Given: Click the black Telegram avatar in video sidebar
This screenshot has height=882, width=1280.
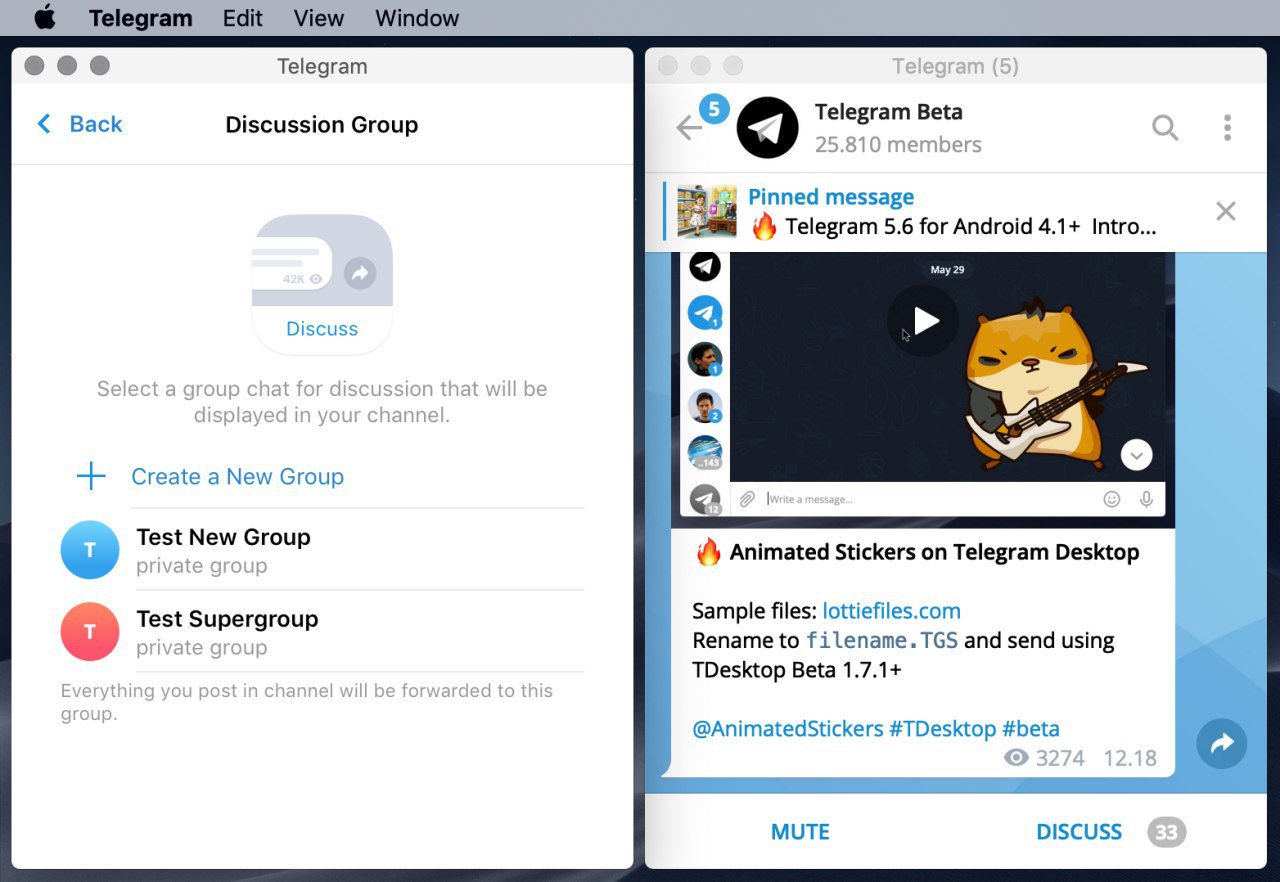Looking at the screenshot, I should [705, 266].
